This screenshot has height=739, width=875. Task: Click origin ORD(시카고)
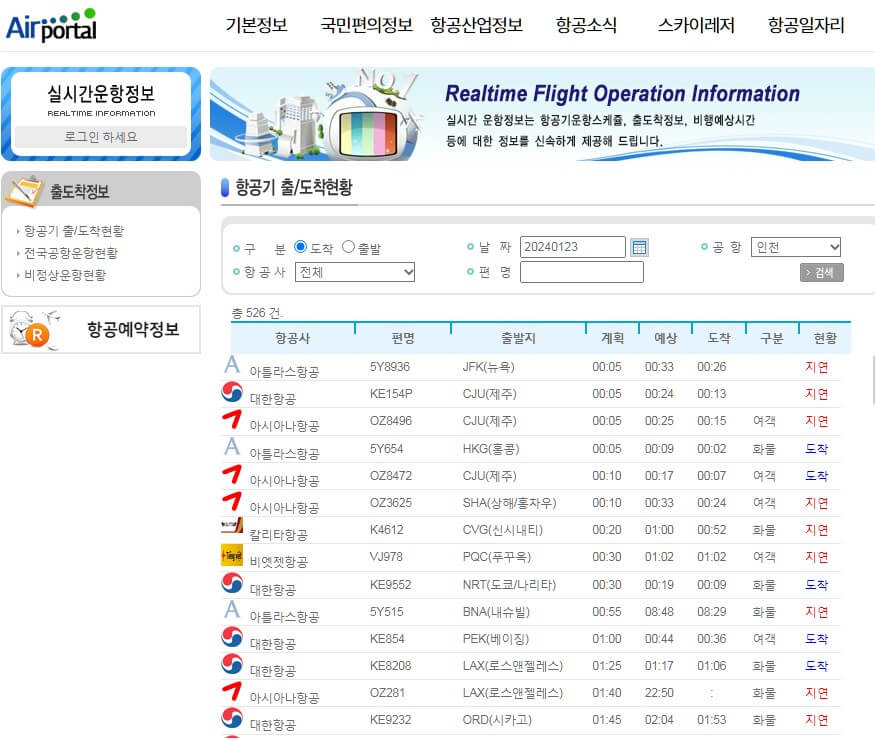coord(497,720)
